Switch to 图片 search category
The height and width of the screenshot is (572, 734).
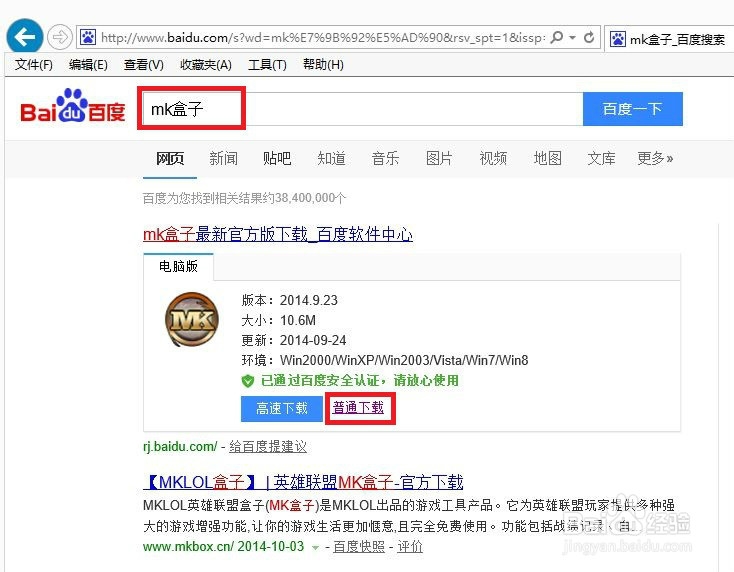439,159
